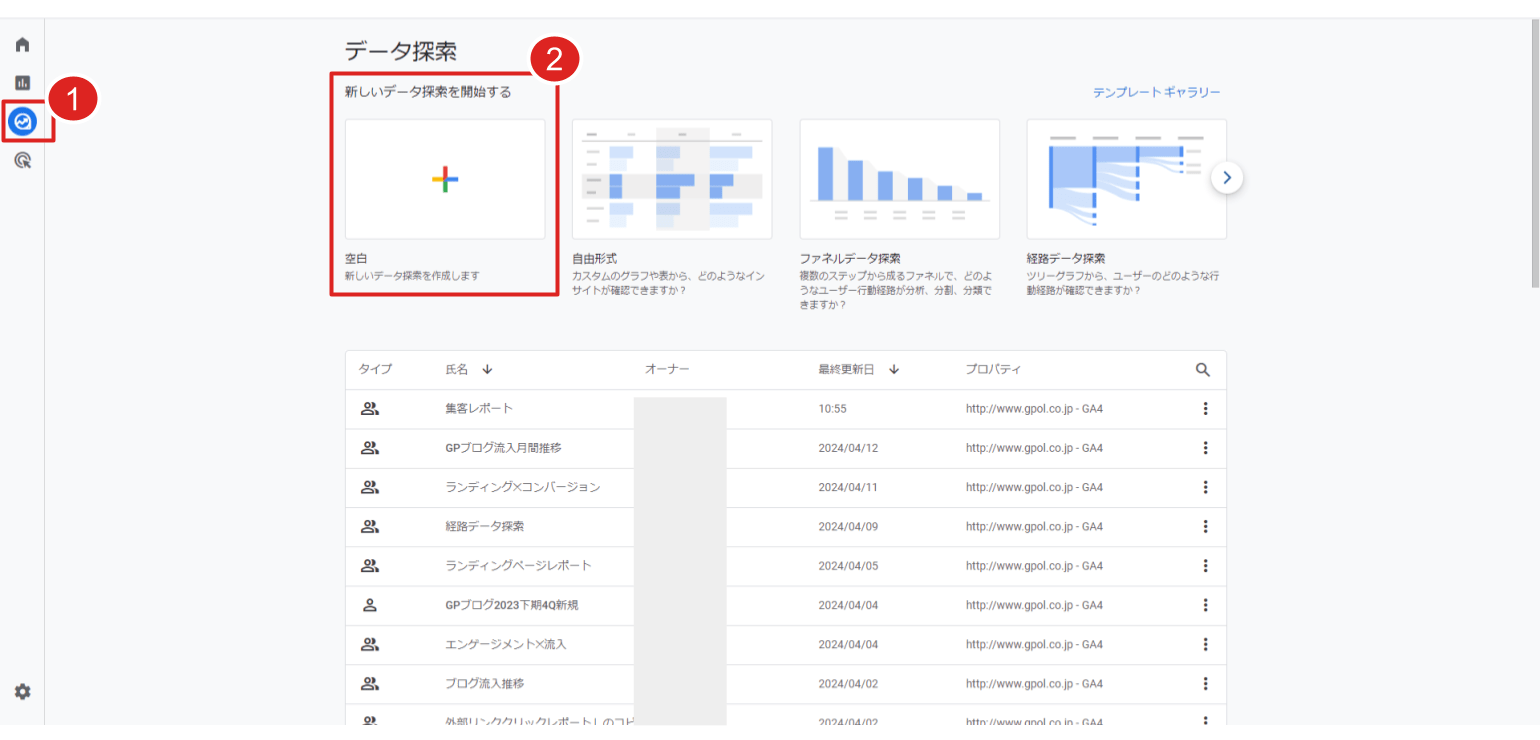Click the プロパティ column header
1540x740 pixels.
(993, 370)
